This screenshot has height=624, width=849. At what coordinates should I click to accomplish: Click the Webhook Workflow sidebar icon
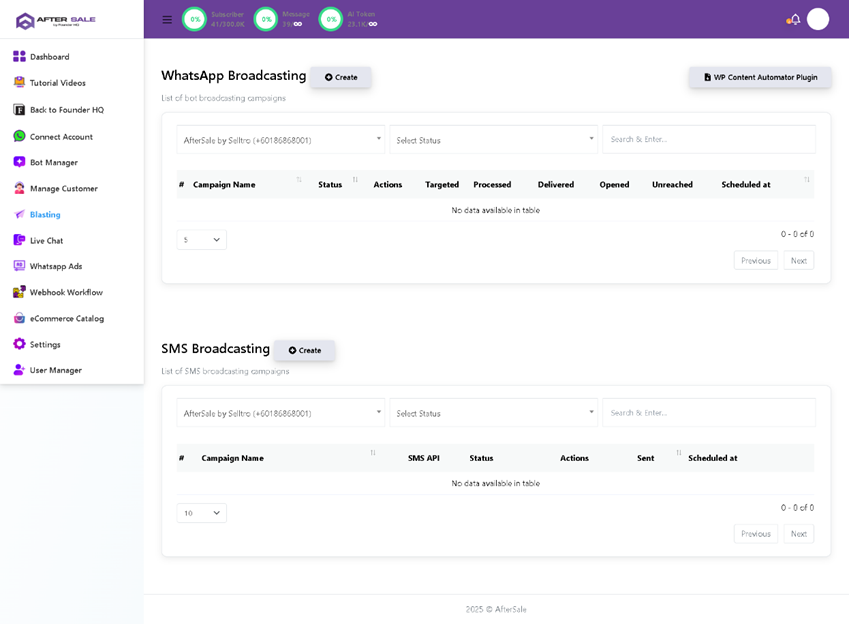(19, 292)
